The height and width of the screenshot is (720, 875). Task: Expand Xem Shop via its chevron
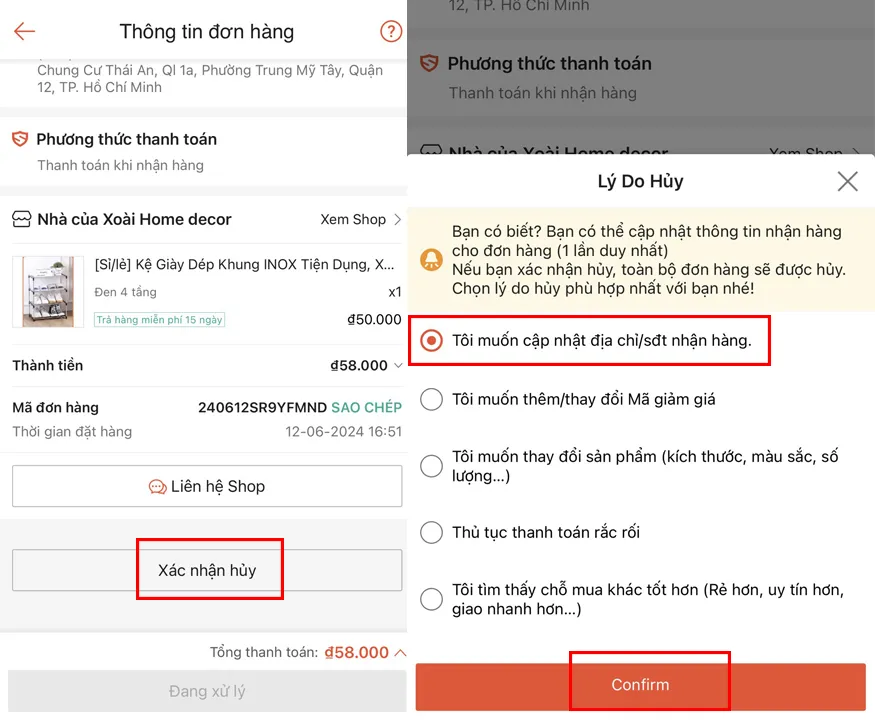coord(398,219)
